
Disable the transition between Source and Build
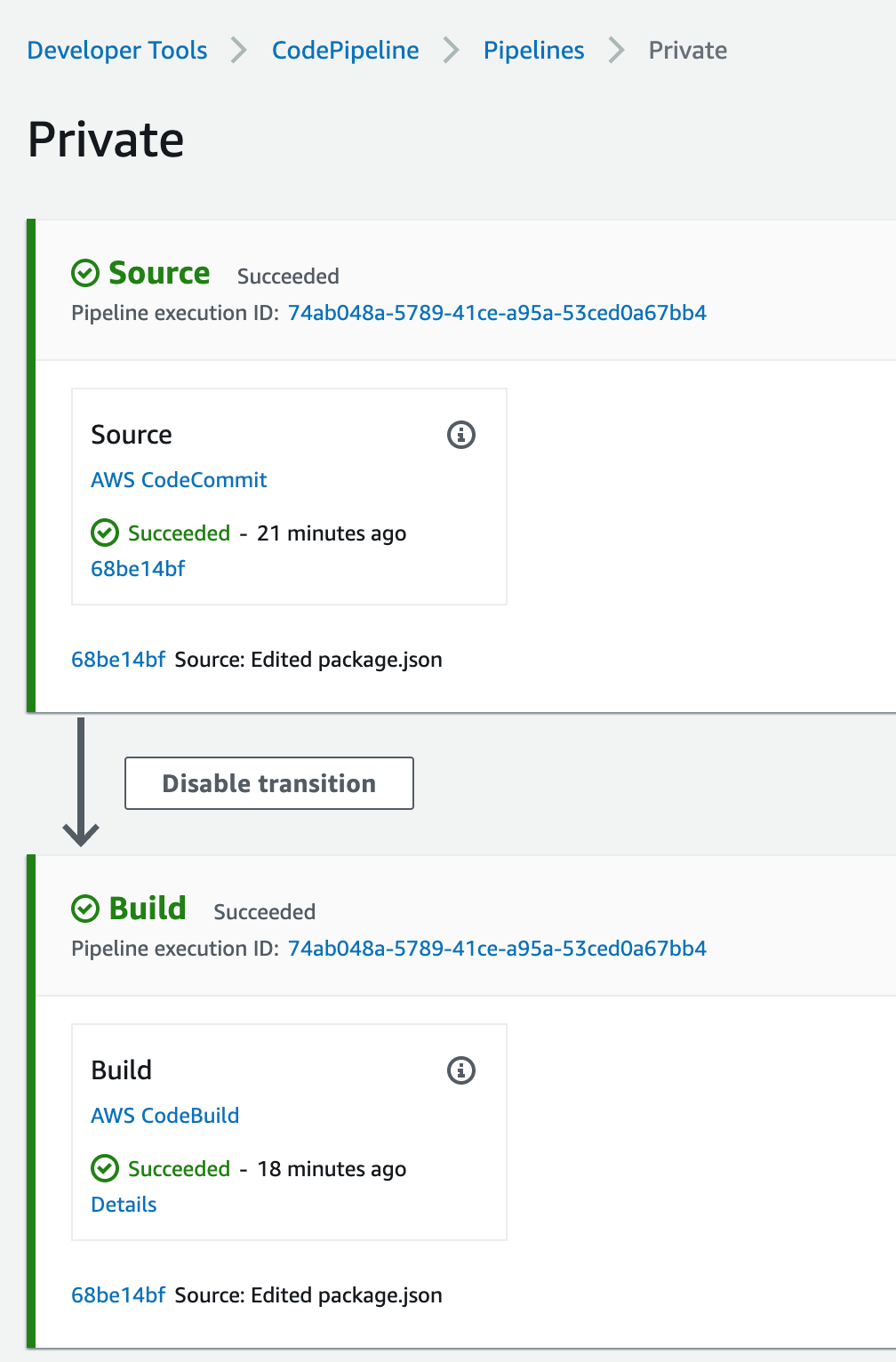[x=268, y=783]
